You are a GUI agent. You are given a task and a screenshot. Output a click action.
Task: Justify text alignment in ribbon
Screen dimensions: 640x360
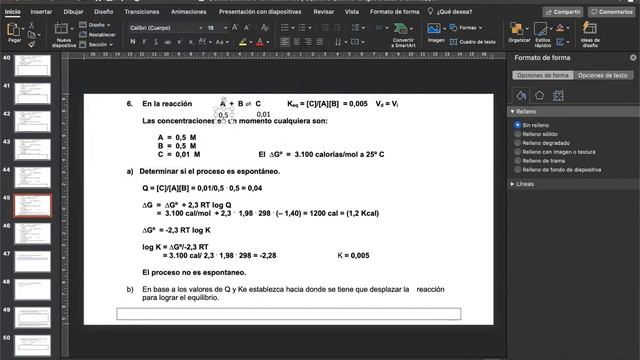(320, 42)
